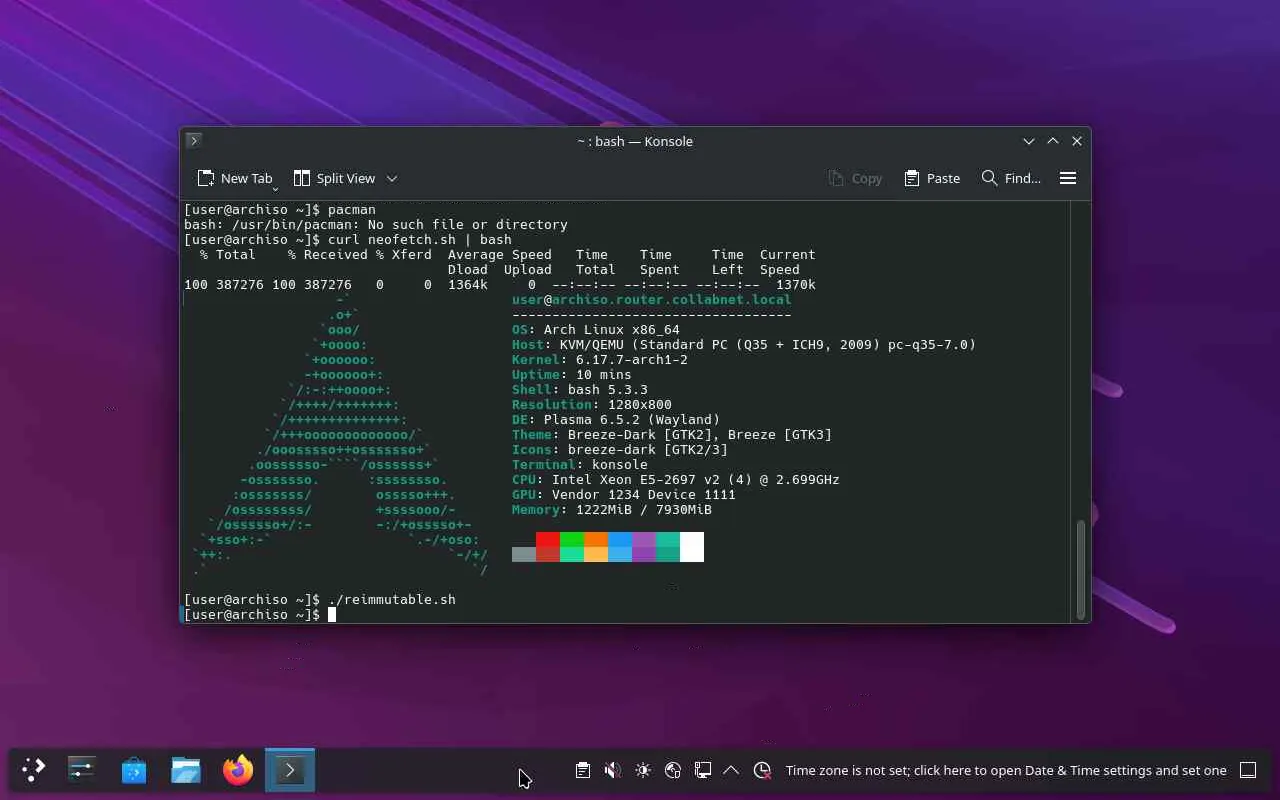Click the "CPU: Intel Xeon E5-2697 v2" line
The image size is (1280, 800).
pos(676,479)
